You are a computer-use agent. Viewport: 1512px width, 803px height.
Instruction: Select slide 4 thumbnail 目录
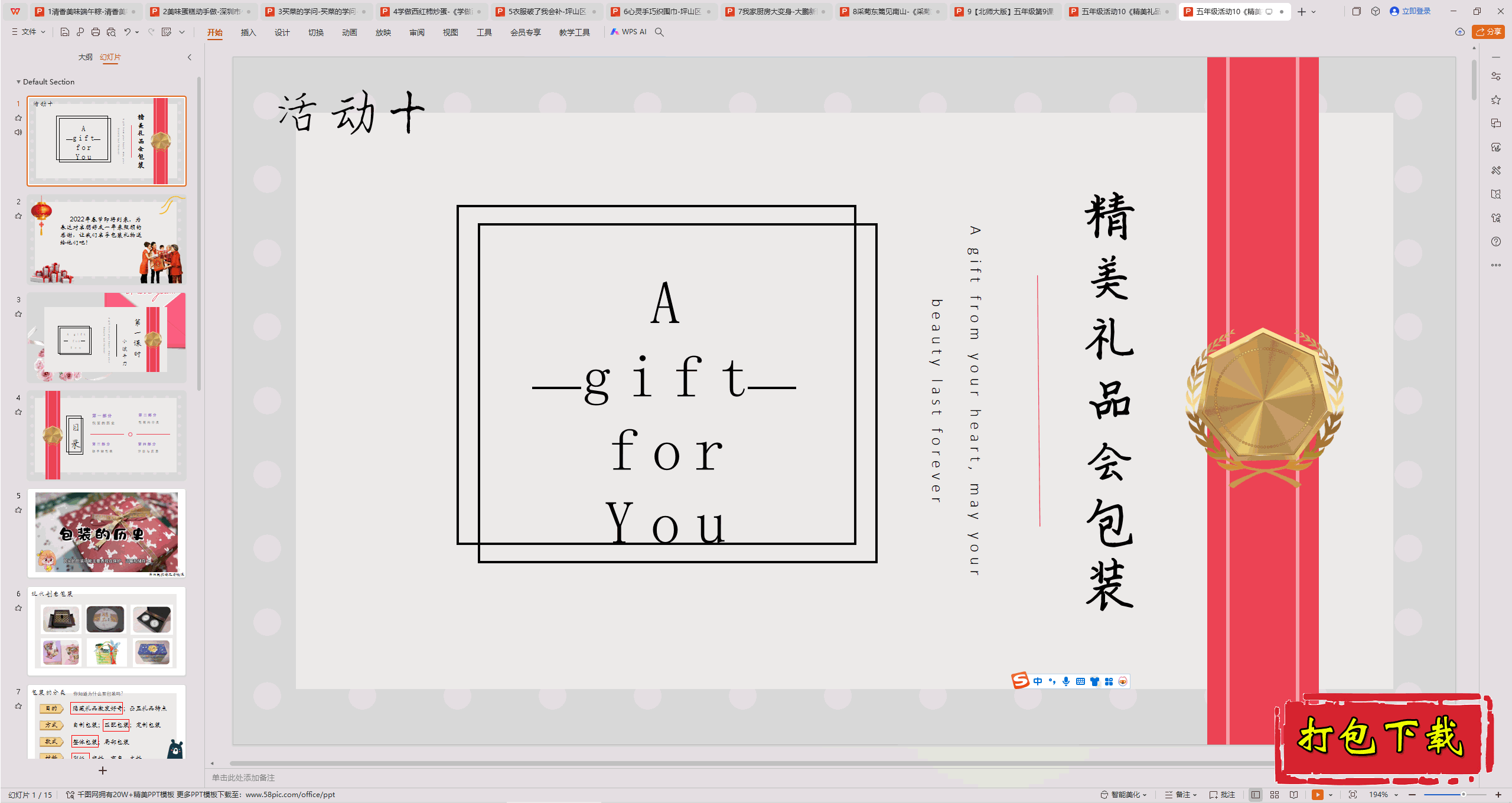tap(106, 435)
